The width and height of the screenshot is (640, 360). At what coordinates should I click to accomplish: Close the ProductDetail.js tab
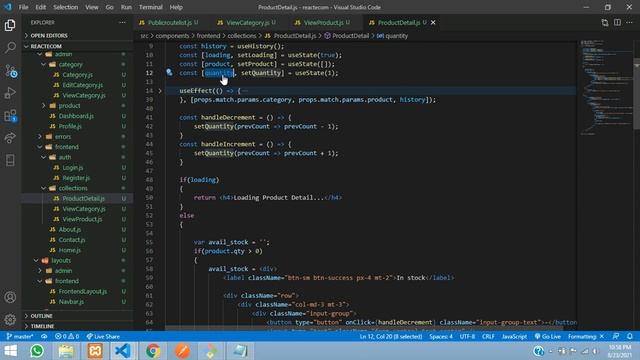tap(433, 22)
